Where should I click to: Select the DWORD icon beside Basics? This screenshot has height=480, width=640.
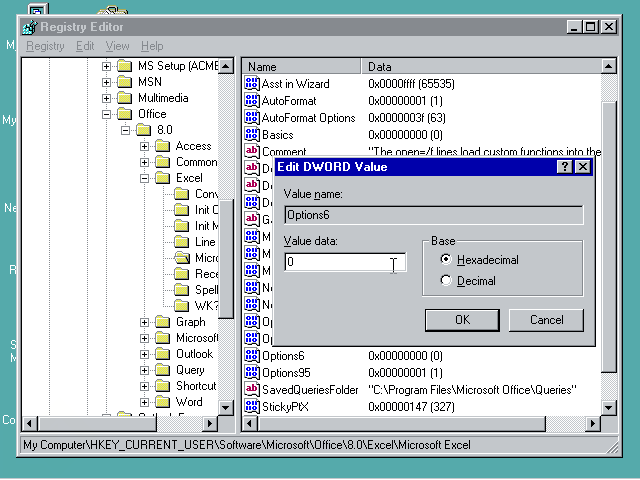pyautogui.click(x=252, y=134)
